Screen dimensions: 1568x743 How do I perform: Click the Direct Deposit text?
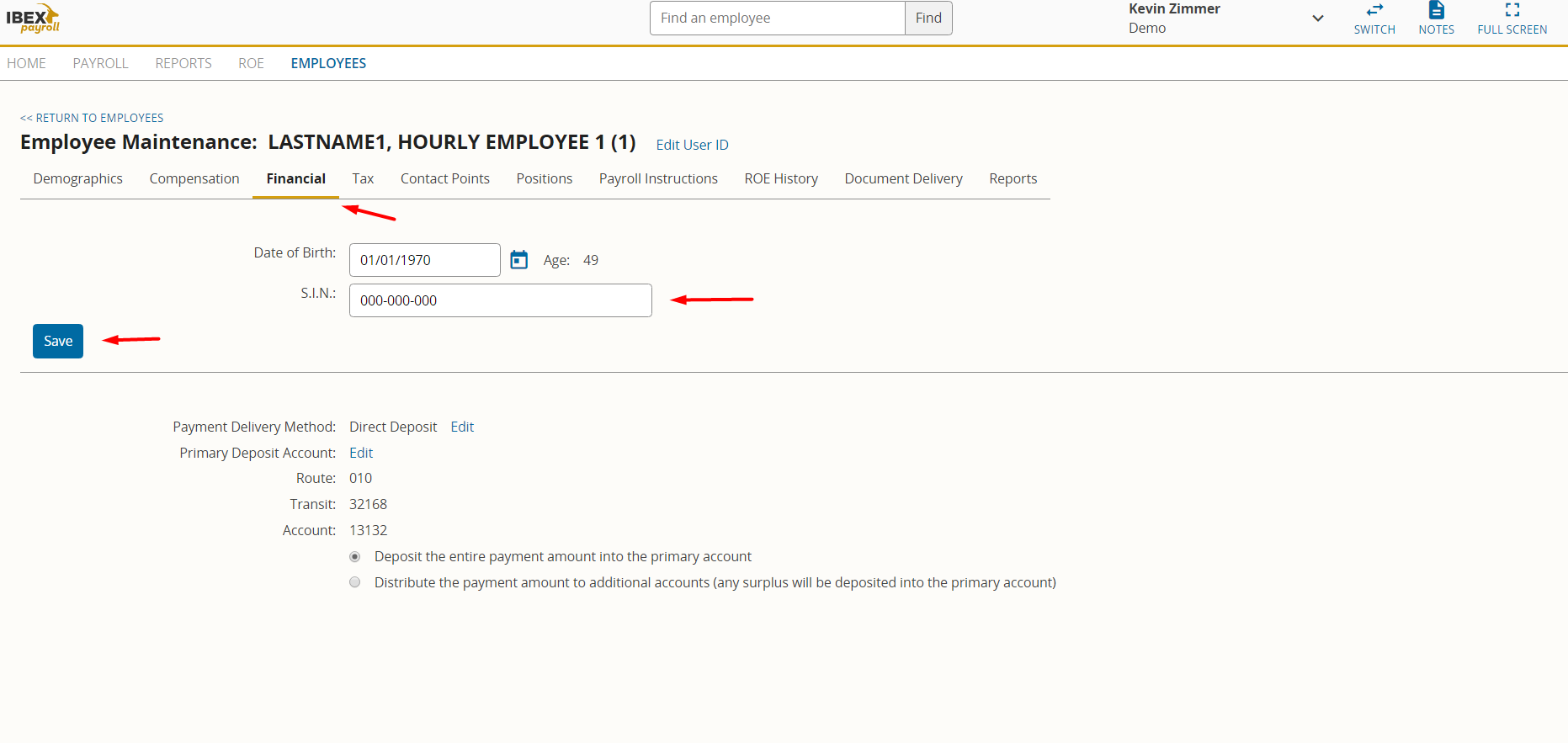(x=393, y=427)
